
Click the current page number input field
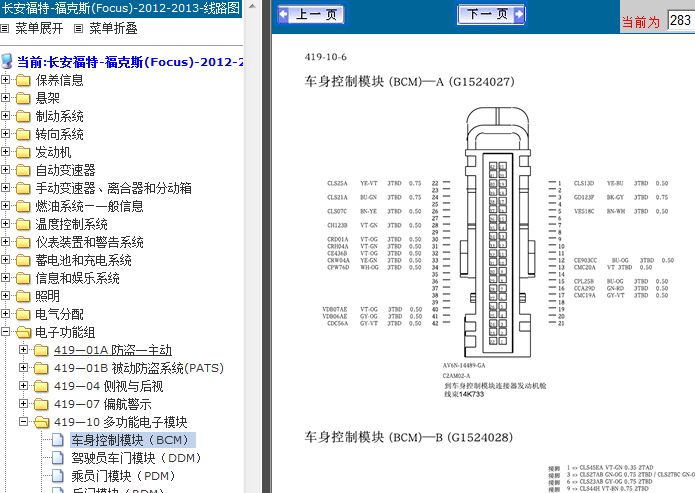pos(681,20)
